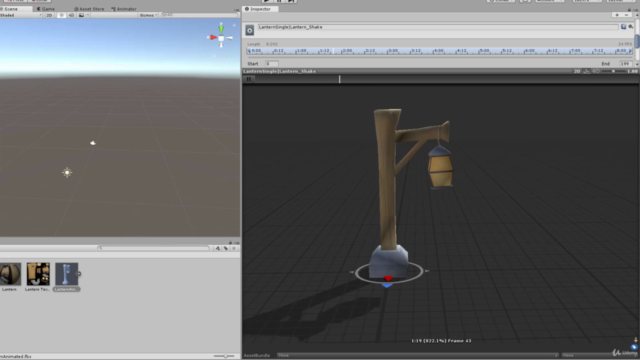
Task: Select the Lantern Texture thumbnail
Action: (38, 274)
